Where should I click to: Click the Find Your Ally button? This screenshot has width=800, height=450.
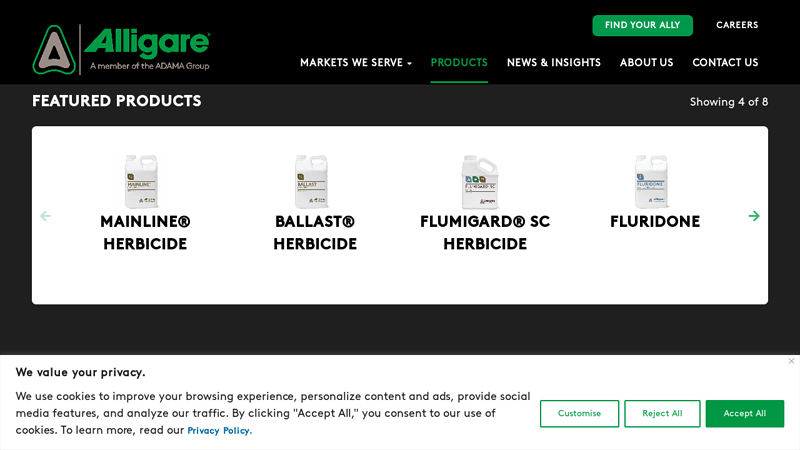pos(642,25)
